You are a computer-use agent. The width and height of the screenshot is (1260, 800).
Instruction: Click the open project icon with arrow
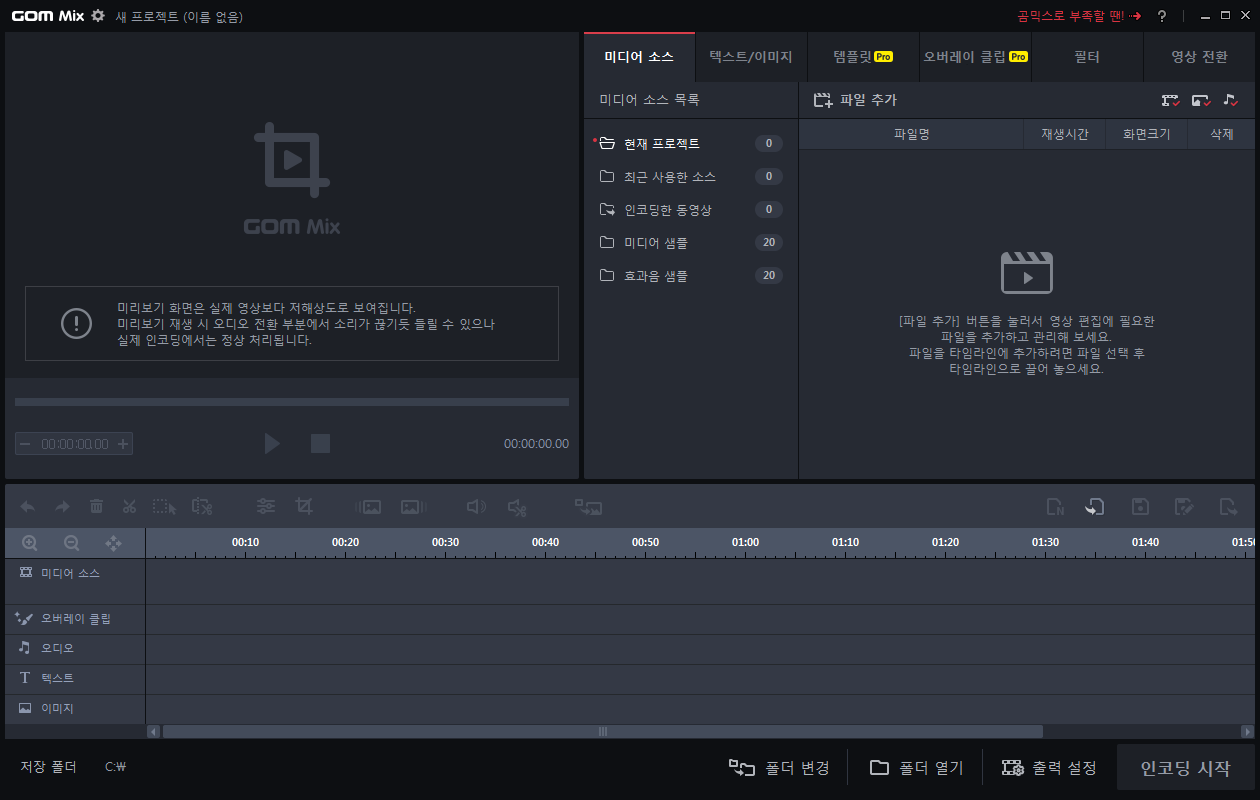(1095, 507)
